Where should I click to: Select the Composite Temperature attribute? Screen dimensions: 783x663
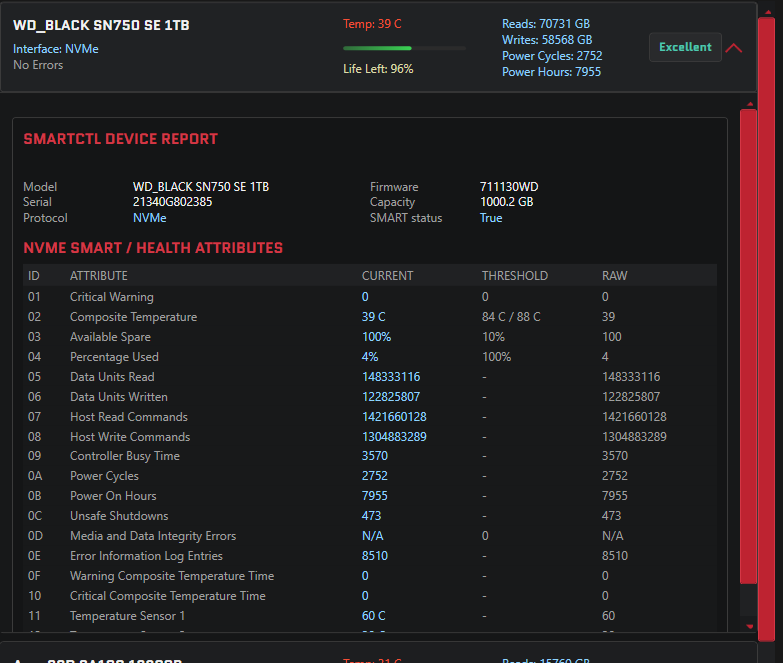(x=133, y=317)
